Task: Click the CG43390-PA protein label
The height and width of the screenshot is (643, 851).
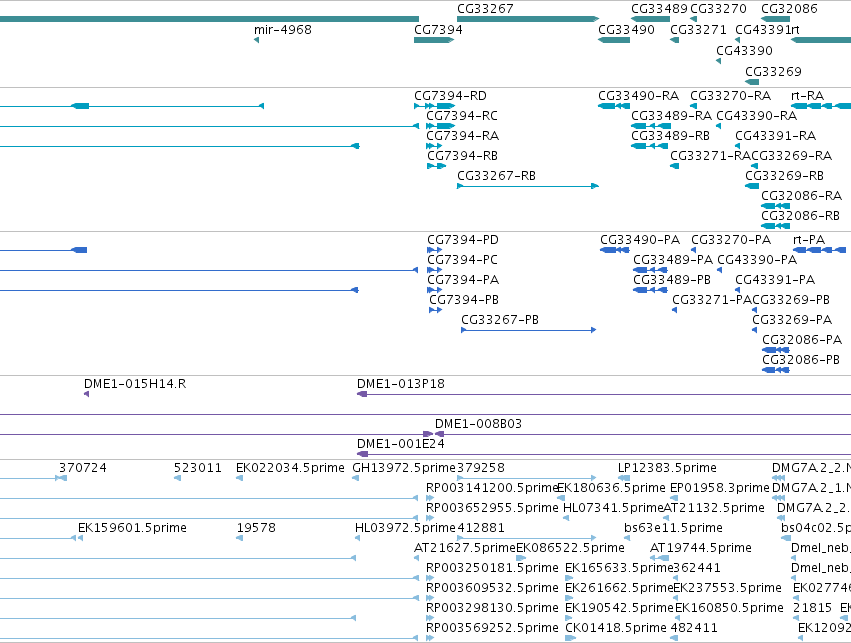Action: point(757,260)
